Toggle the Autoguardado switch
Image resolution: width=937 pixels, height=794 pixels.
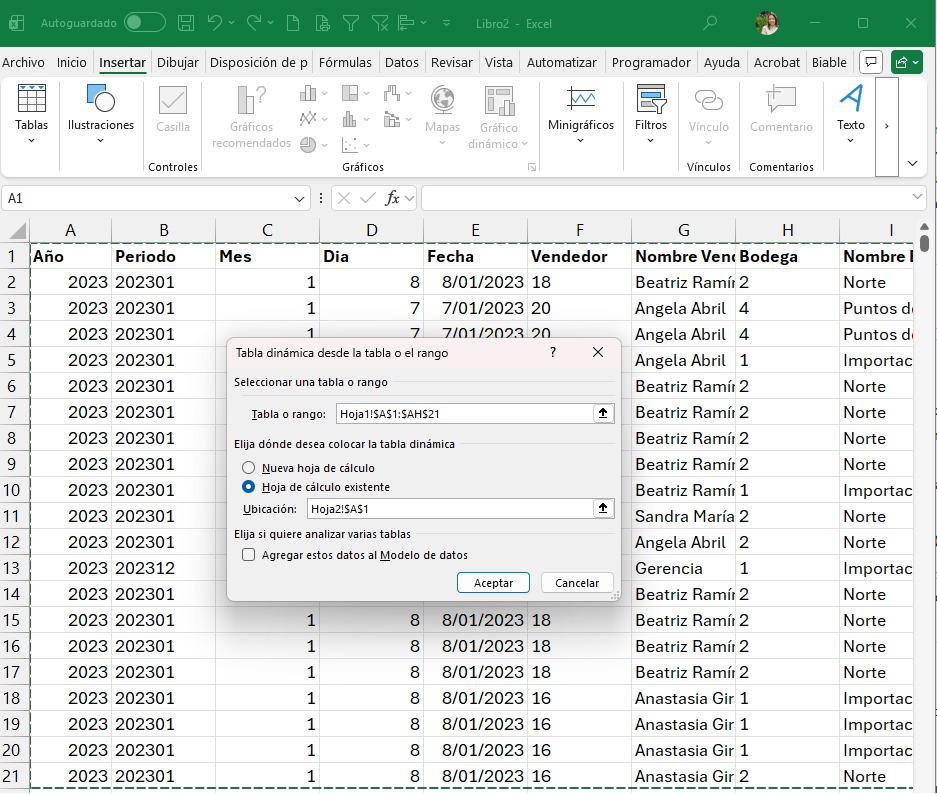(x=145, y=22)
